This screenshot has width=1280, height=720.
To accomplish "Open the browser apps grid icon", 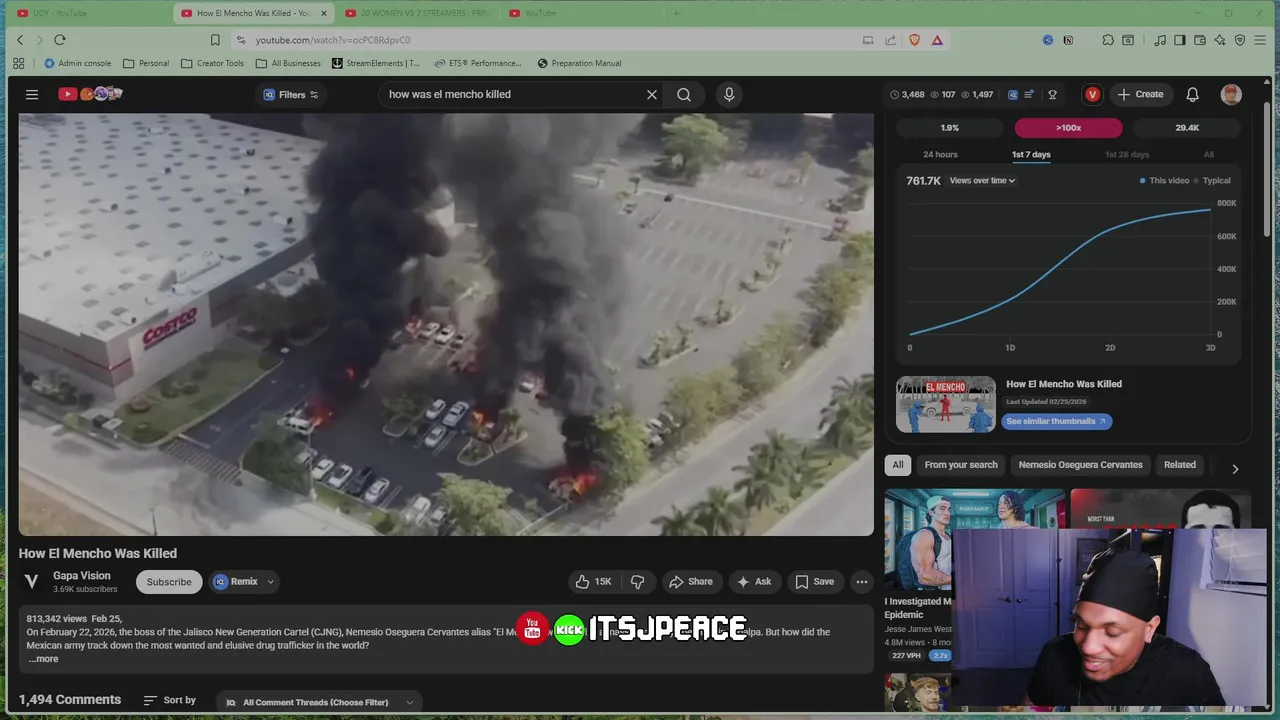I will pyautogui.click(x=18, y=63).
